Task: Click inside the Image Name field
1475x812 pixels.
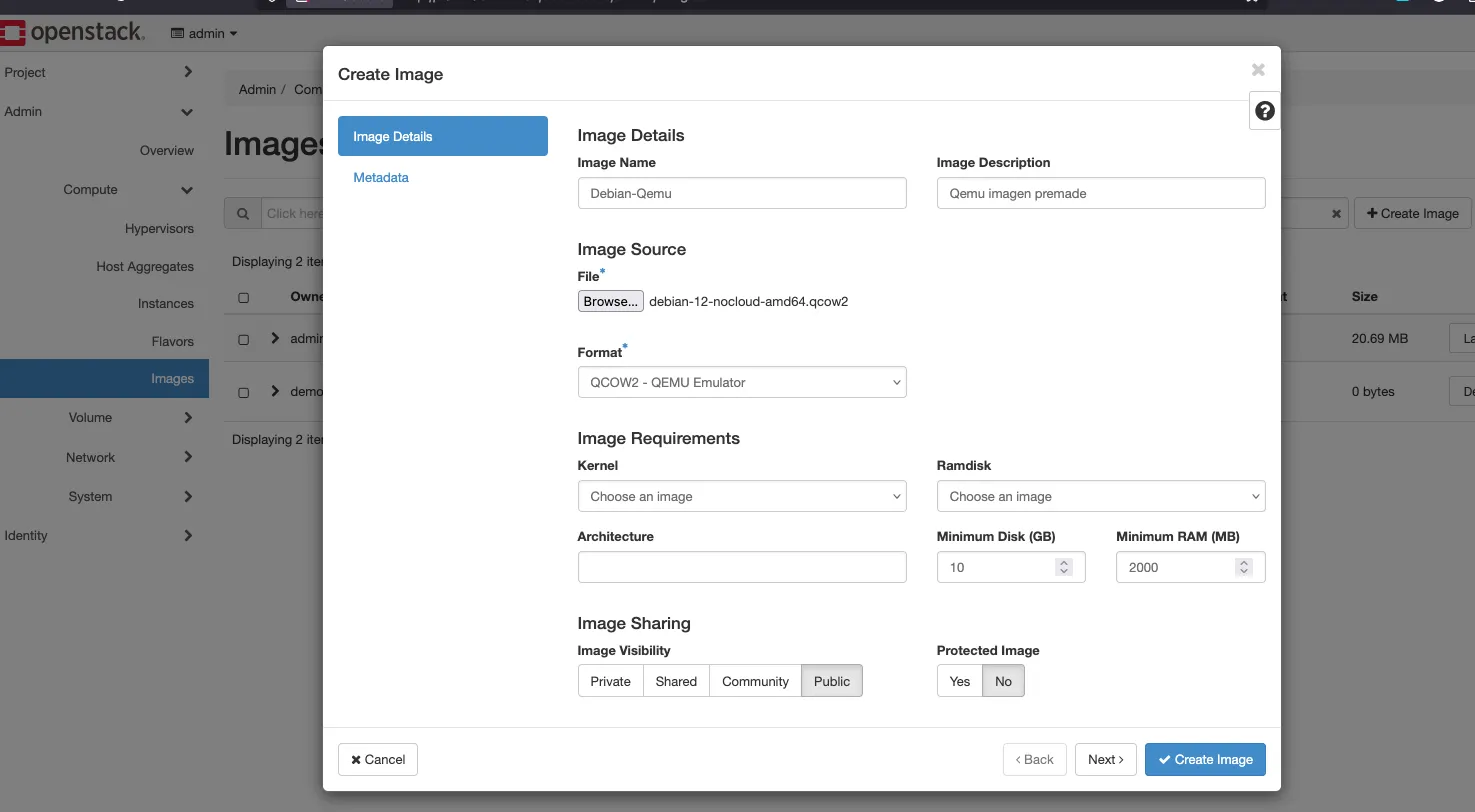Action: (741, 193)
